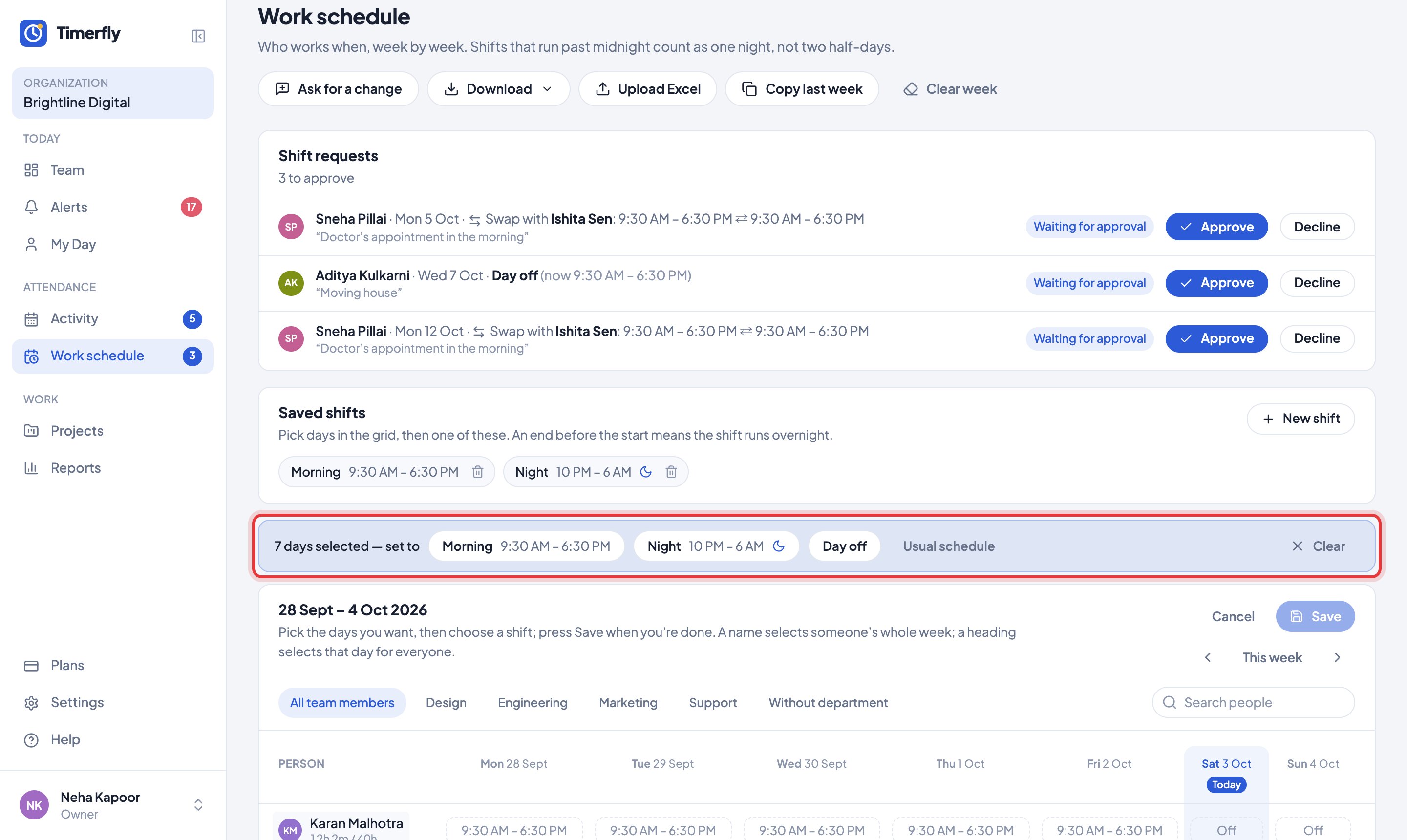Switch to Design department tab
Screen dimensions: 1407x840
click(x=446, y=702)
